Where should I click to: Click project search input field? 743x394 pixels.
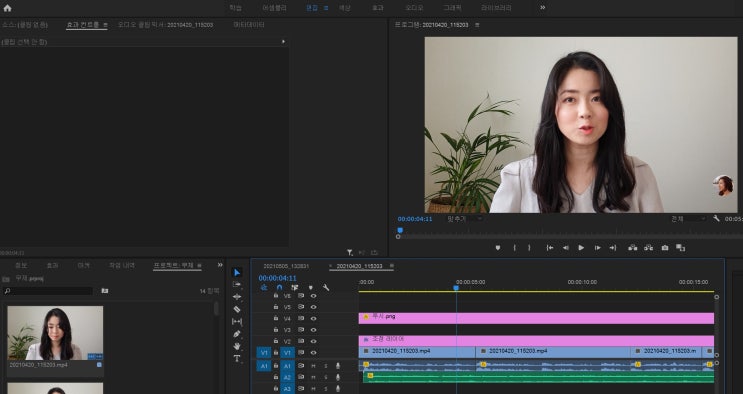(47, 291)
